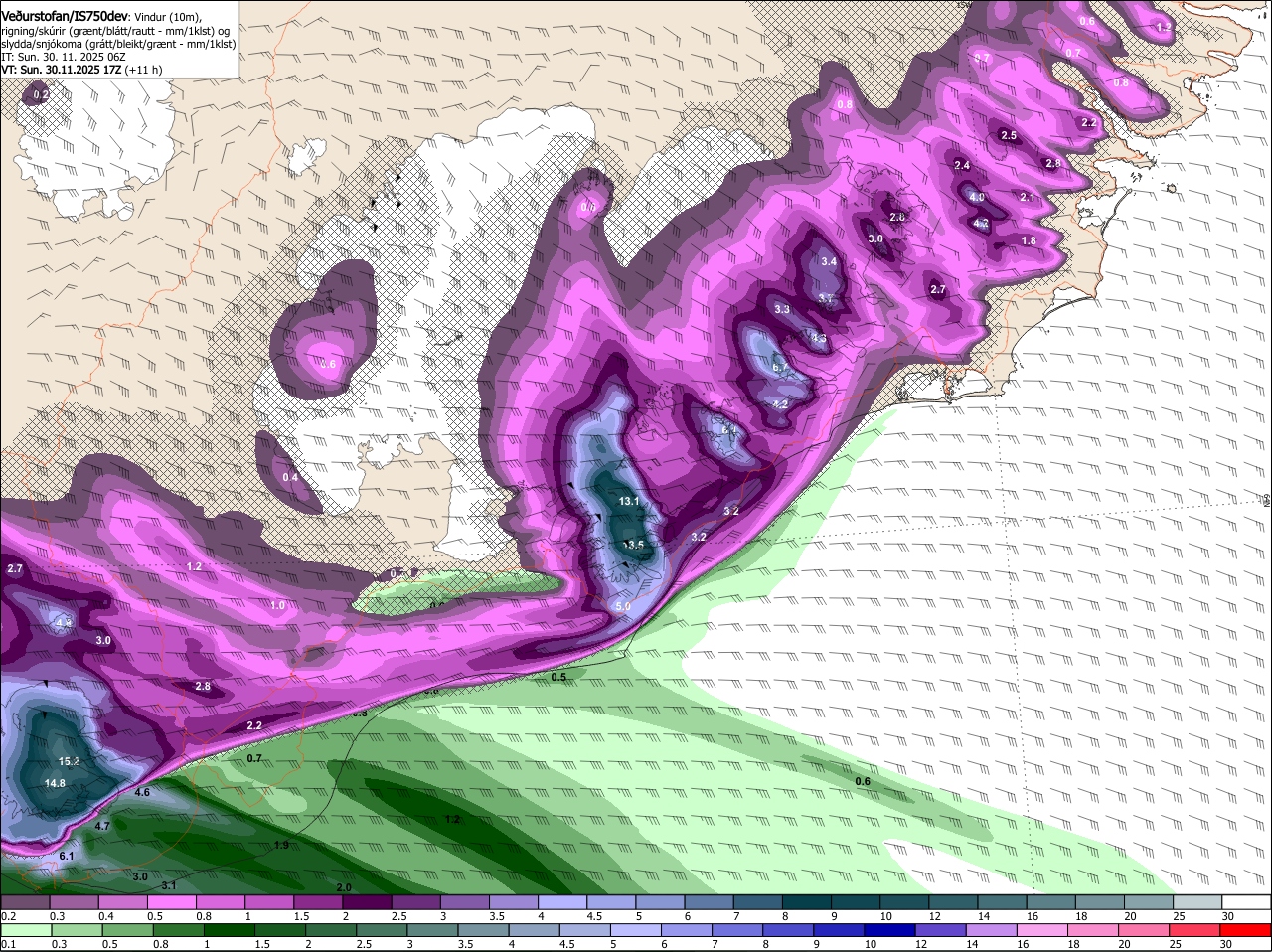The height and width of the screenshot is (952, 1272).
Task: Click the 4.6 precipitation value on the map
Action: coord(142,792)
